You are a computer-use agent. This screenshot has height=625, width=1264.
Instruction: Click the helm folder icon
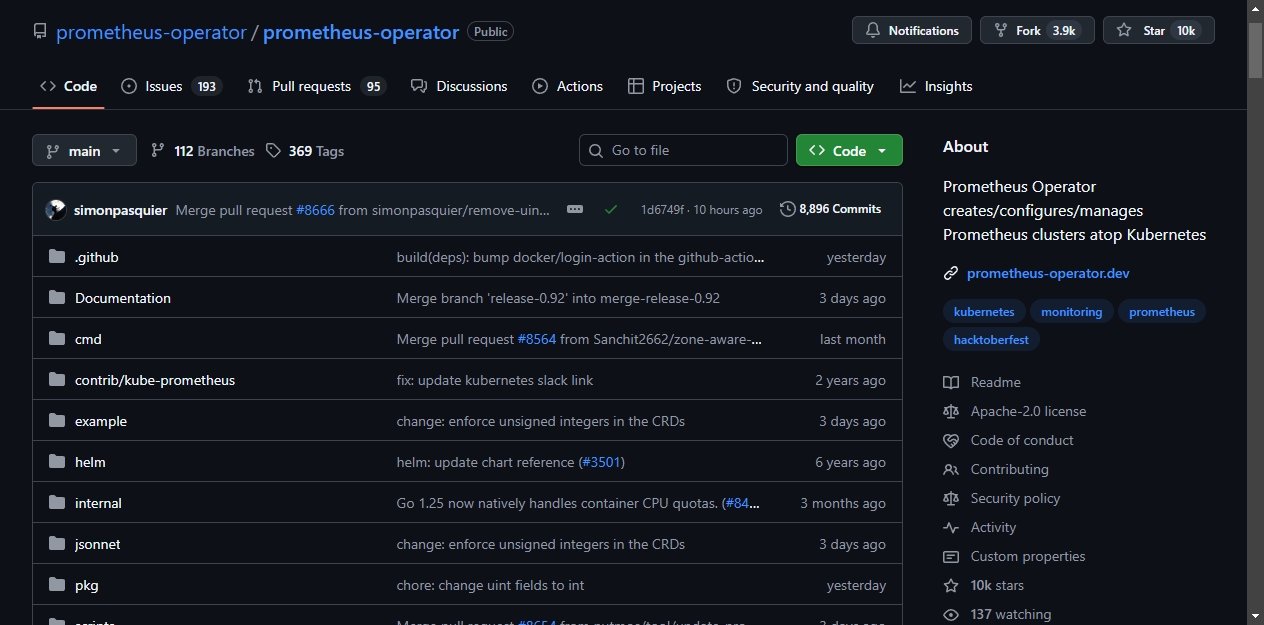[56, 462]
